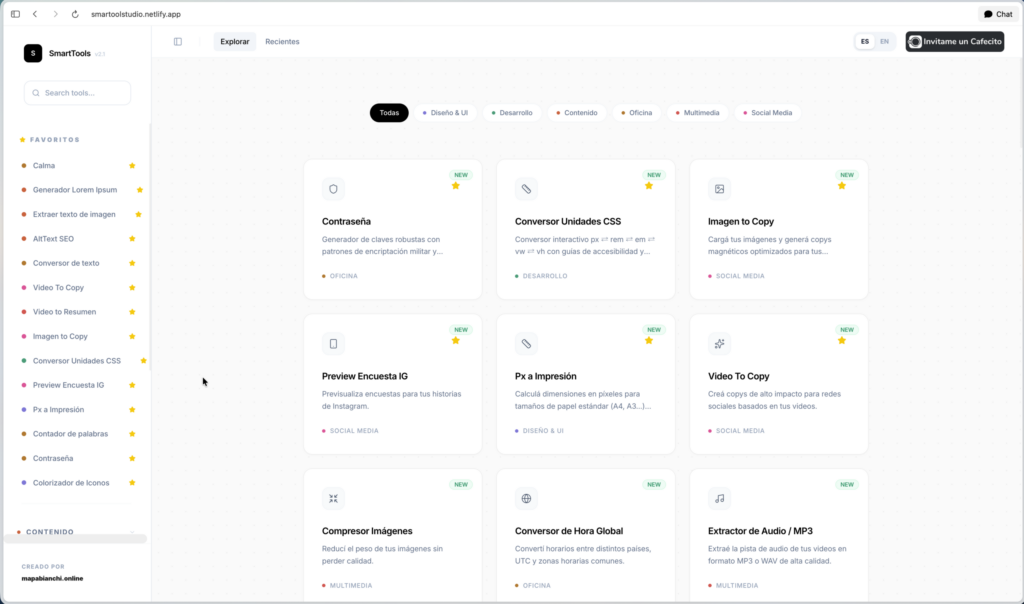This screenshot has width=1024, height=604.
Task: Open the Conversor de Hora Global title
Action: pyautogui.click(x=569, y=531)
